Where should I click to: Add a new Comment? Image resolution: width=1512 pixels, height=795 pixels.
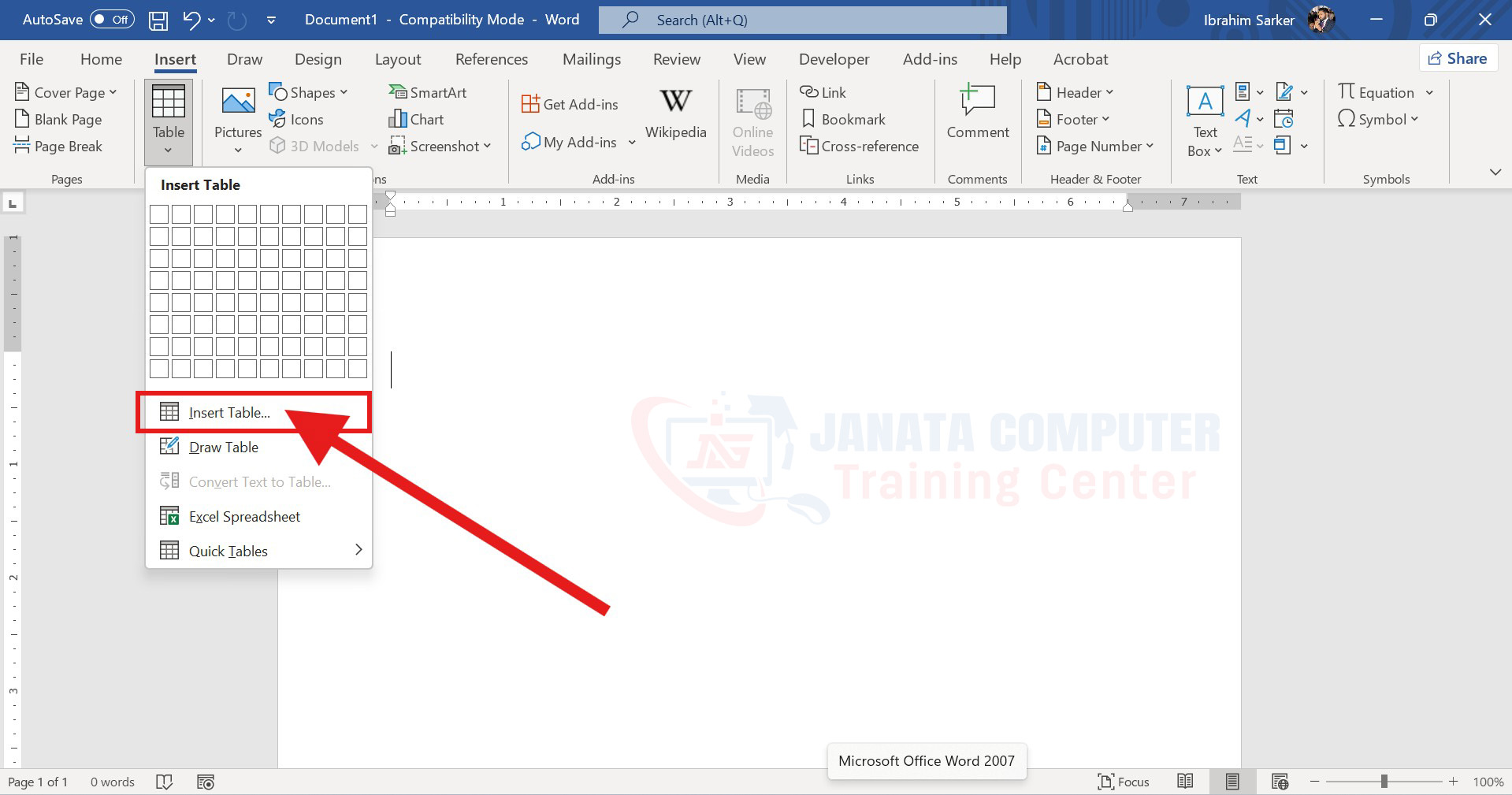pos(977,113)
